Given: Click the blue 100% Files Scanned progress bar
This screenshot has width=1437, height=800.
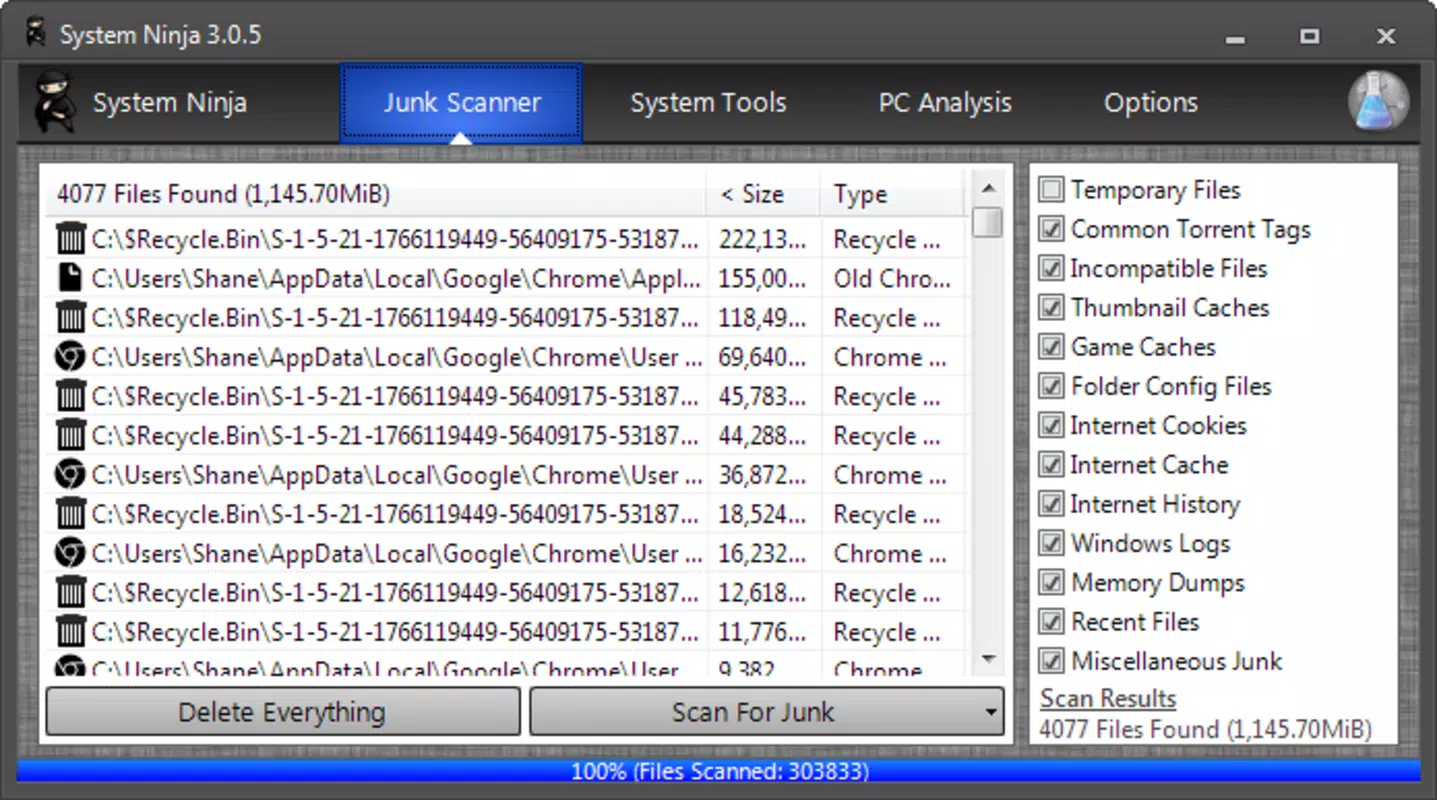Looking at the screenshot, I should click(x=718, y=771).
